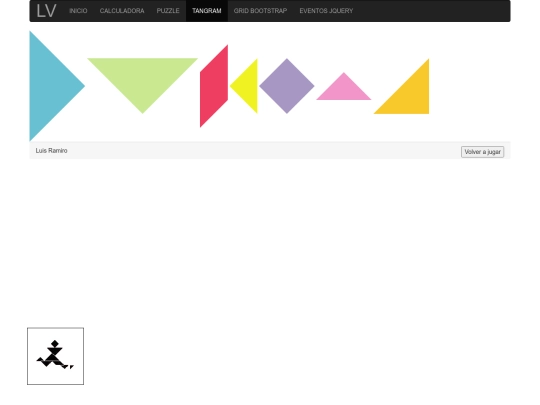Image resolution: width=540 pixels, height=405 pixels.
Task: Click the Volver a jugar button
Action: (x=482, y=152)
